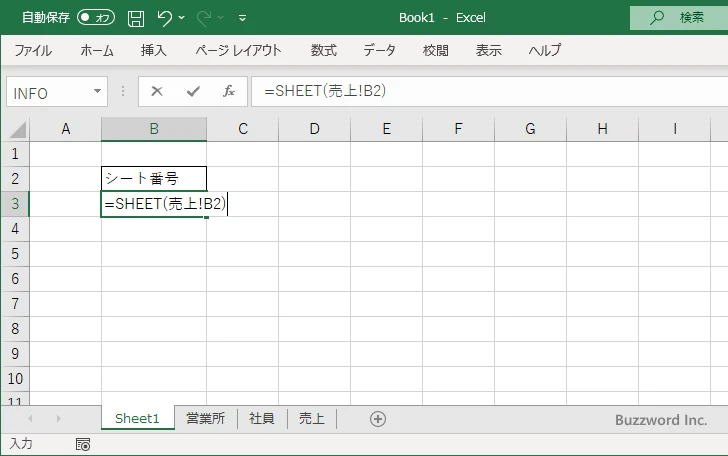Open the 数式 (Formulas) tab
This screenshot has height=456, width=728.
coord(324,50)
